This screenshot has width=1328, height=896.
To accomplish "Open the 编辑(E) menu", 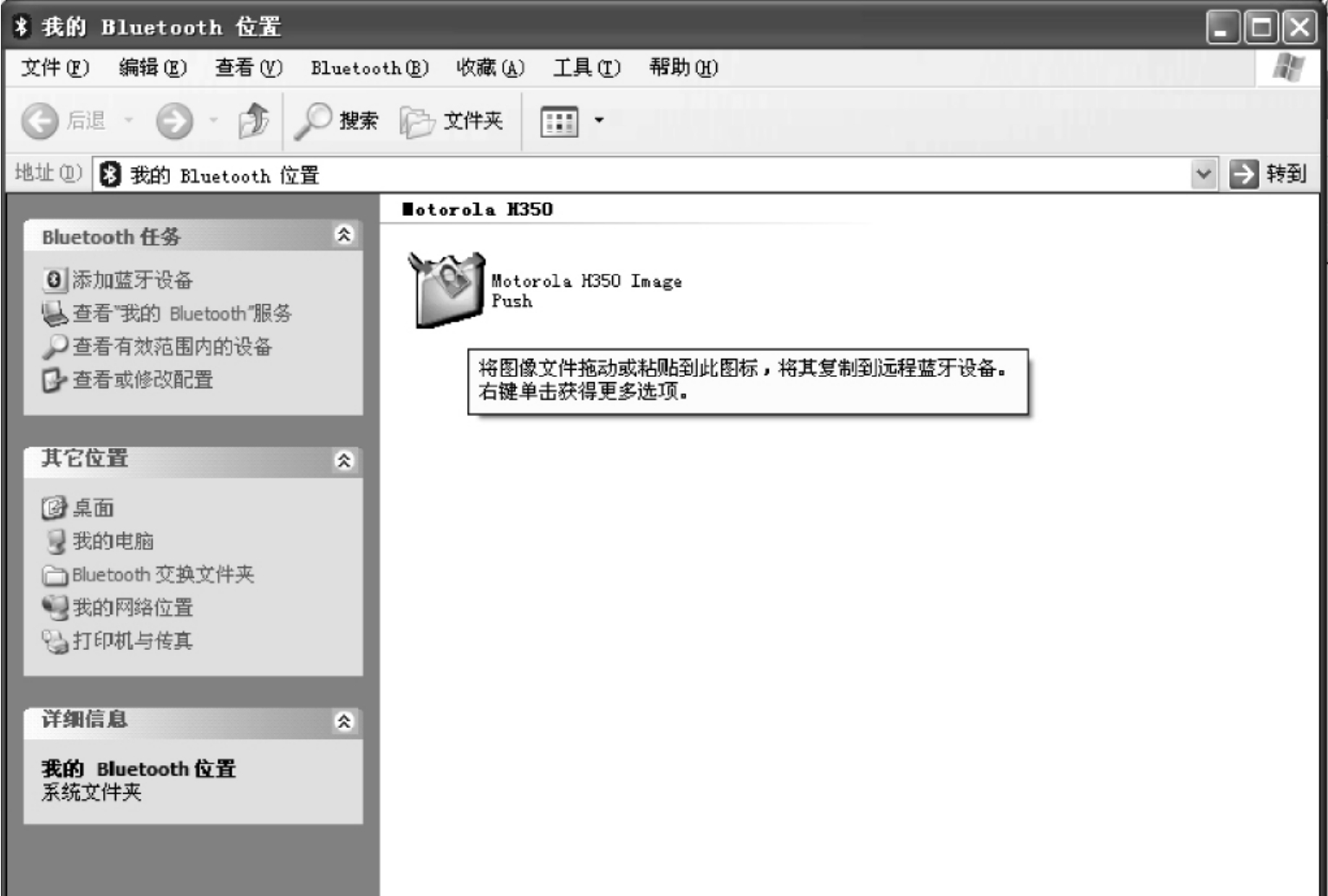I will click(x=153, y=68).
